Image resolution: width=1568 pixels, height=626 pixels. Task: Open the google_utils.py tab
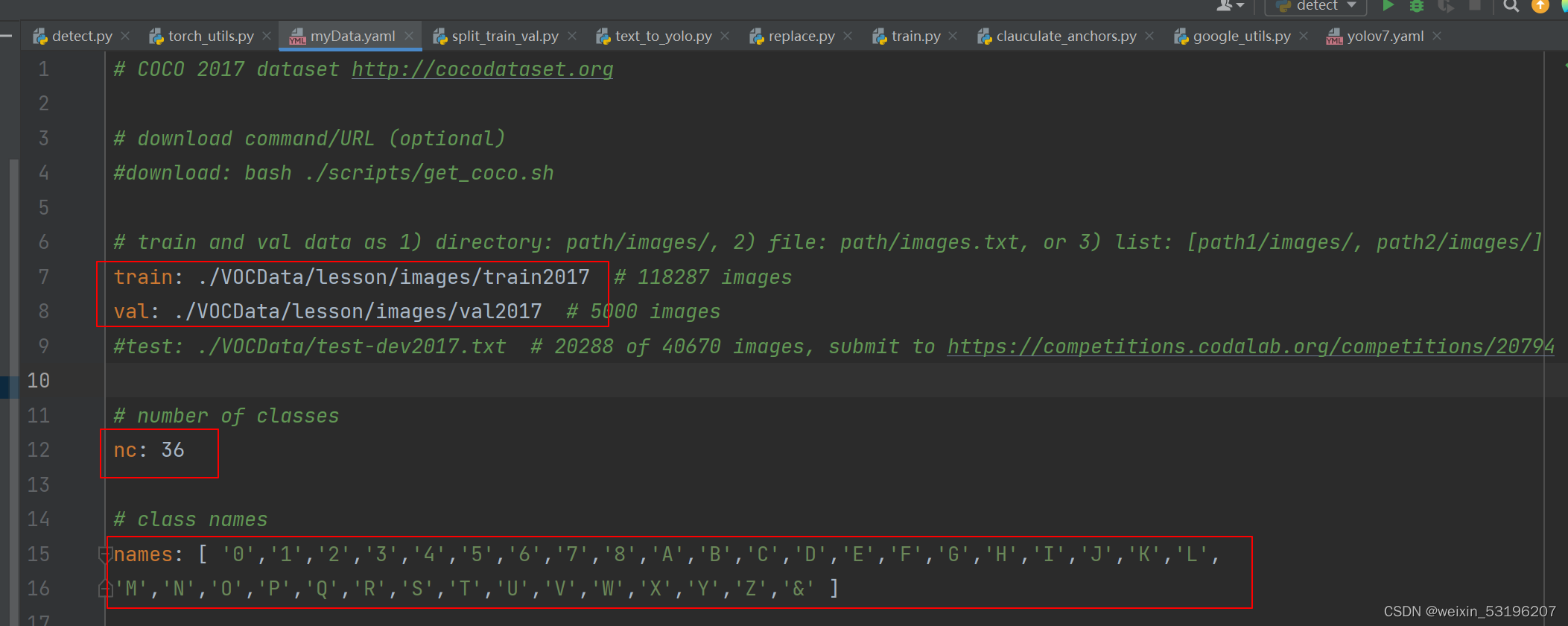[x=1242, y=36]
